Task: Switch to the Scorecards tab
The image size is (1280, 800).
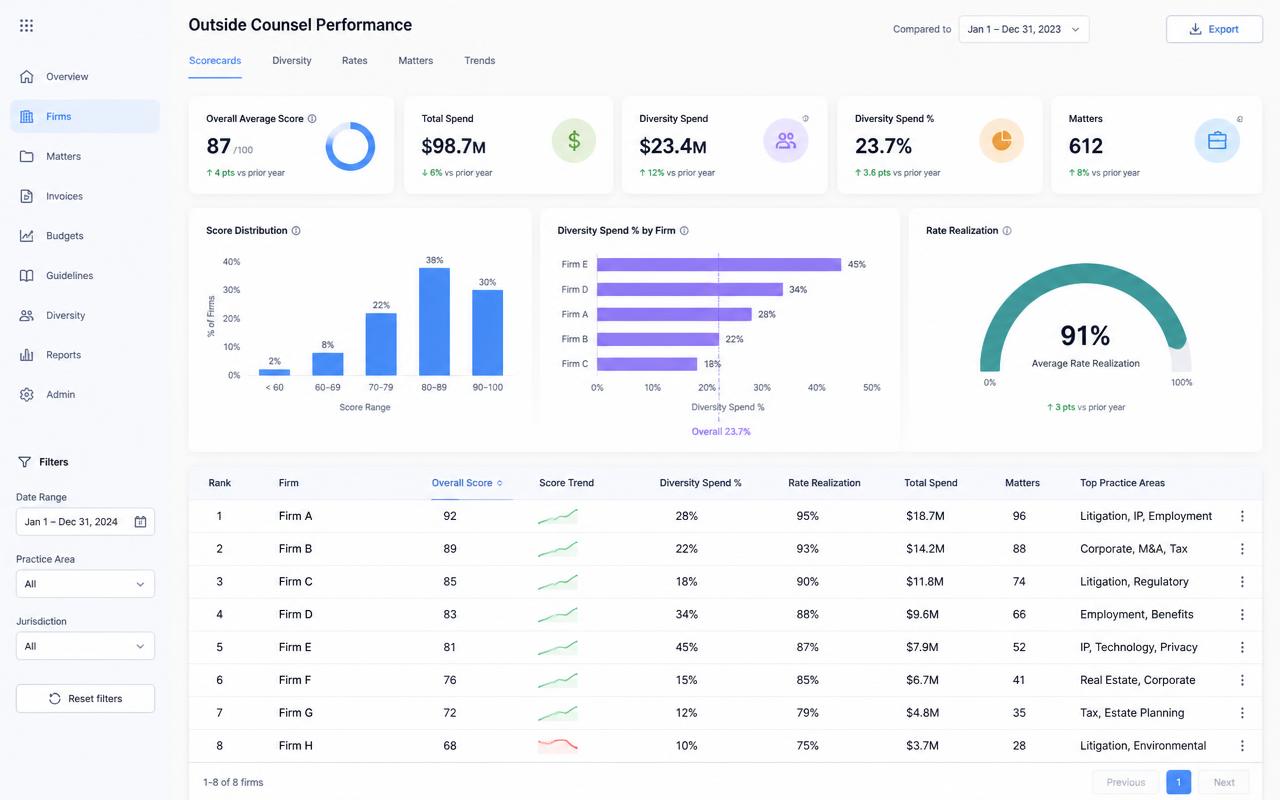Action: [x=215, y=61]
